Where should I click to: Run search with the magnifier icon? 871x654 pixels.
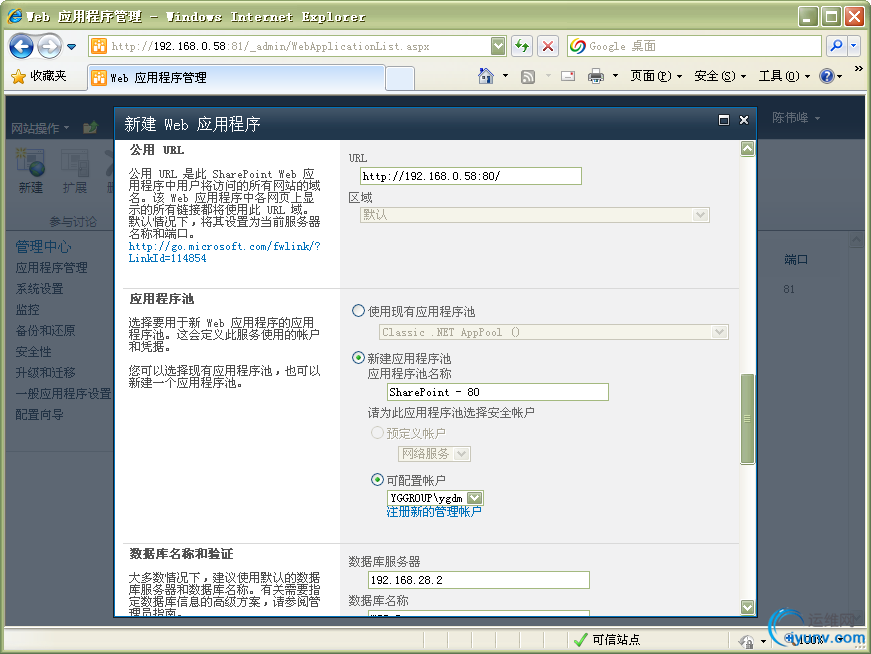836,46
